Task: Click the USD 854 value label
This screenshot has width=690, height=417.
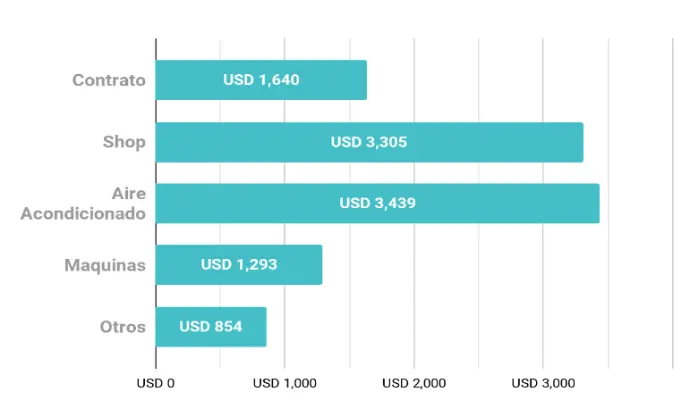Action: (211, 327)
